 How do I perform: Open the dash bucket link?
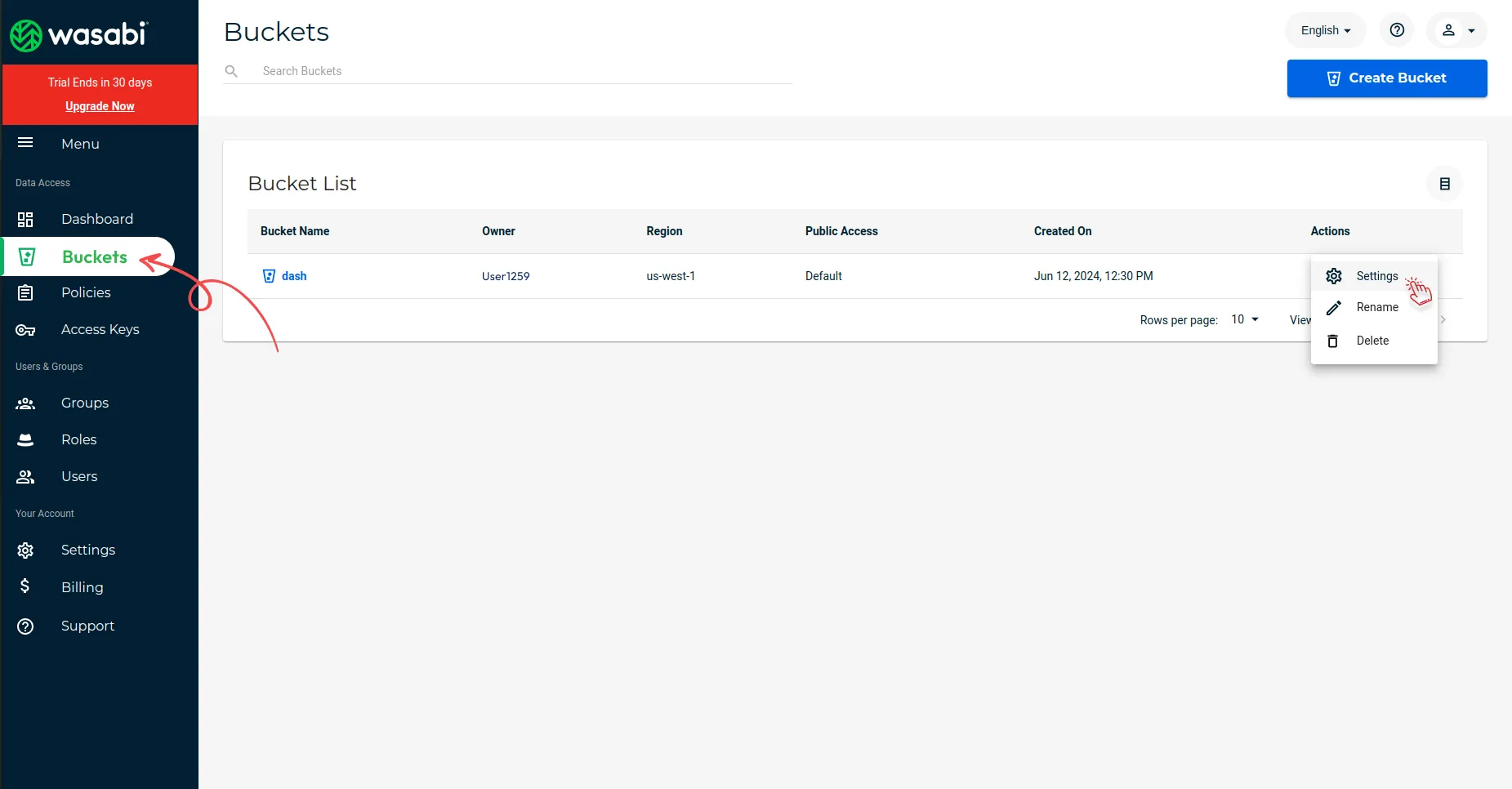294,276
